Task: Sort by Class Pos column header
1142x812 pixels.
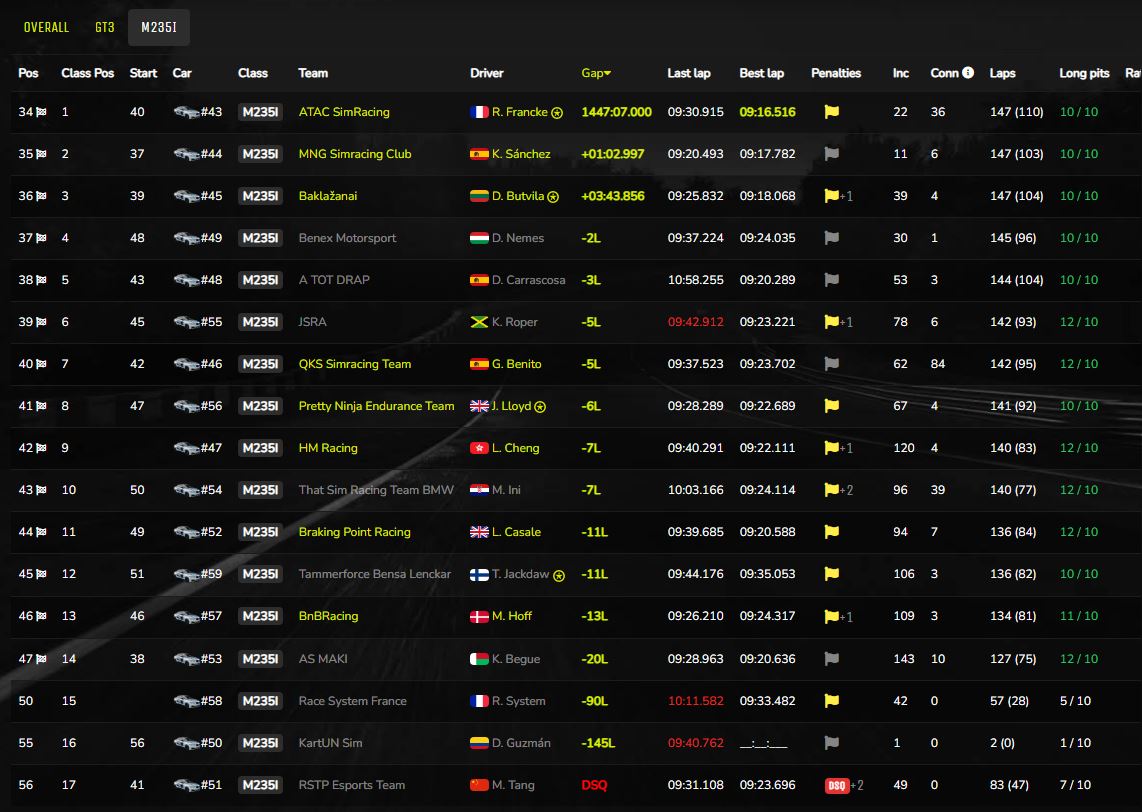Action: point(87,73)
